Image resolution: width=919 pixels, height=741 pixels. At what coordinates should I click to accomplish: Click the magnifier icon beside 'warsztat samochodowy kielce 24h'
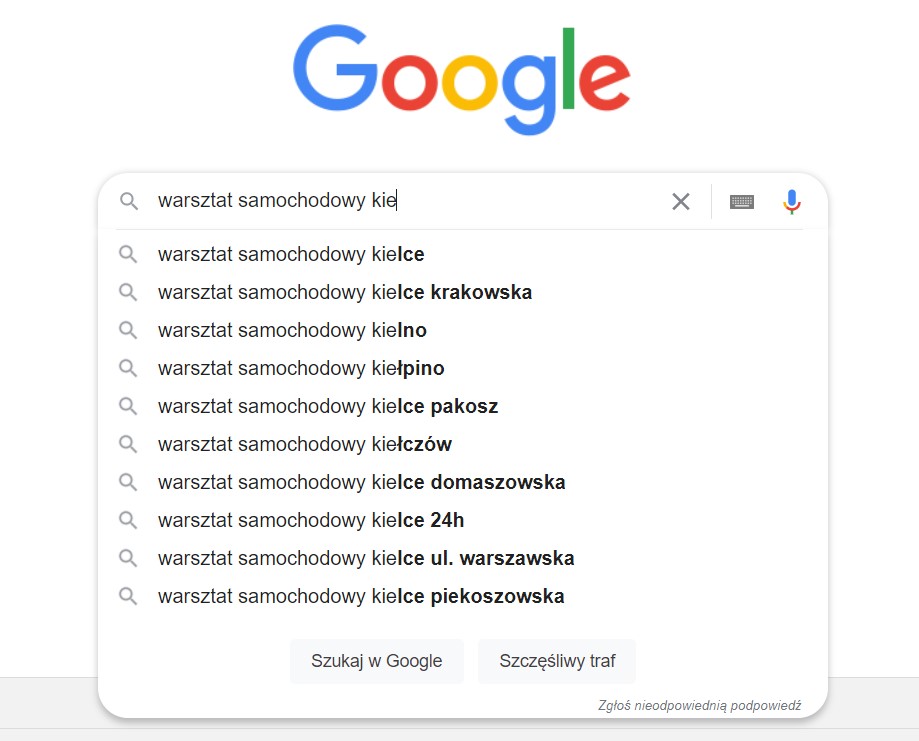129,520
